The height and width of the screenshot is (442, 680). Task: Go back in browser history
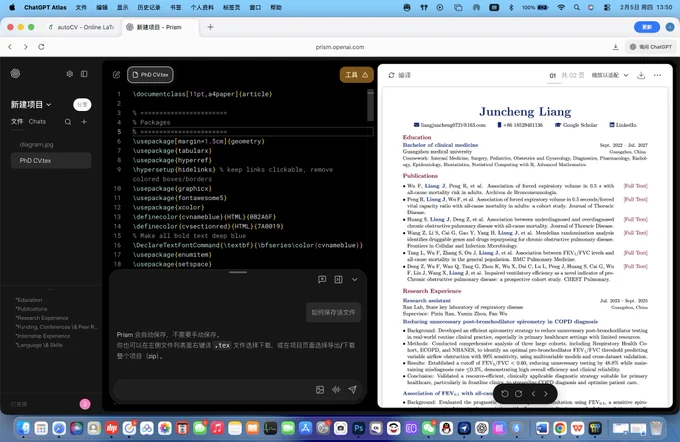pos(10,47)
